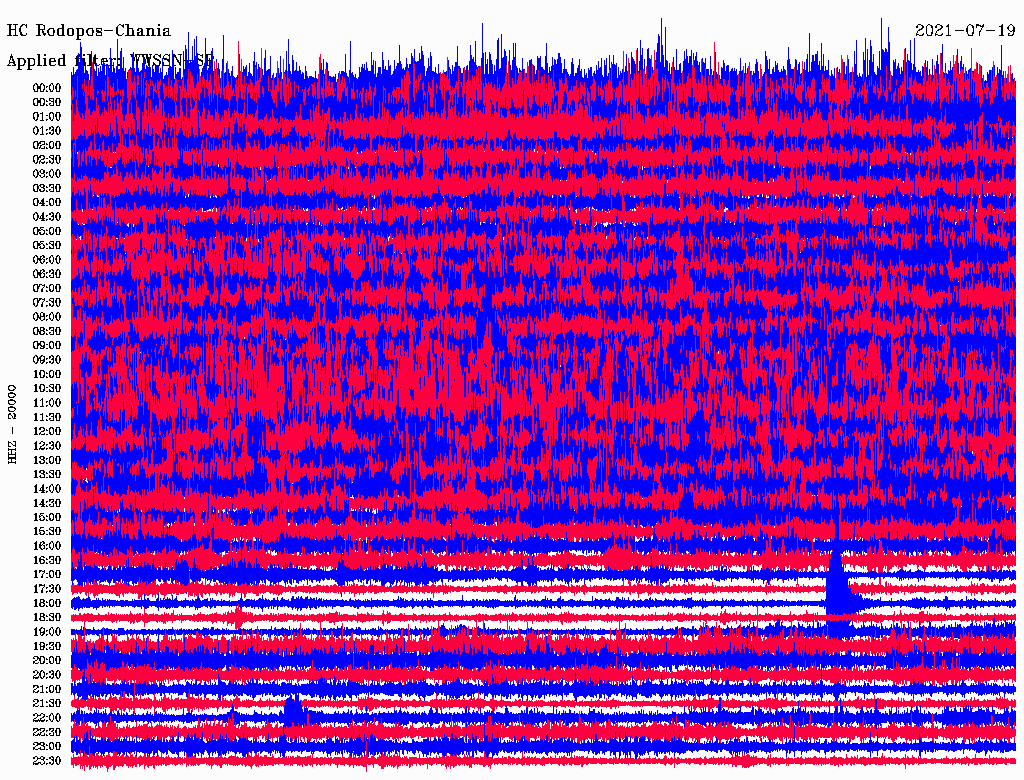Image resolution: width=1024 pixels, height=780 pixels.
Task: Click the Applied filter text label
Action: point(110,61)
